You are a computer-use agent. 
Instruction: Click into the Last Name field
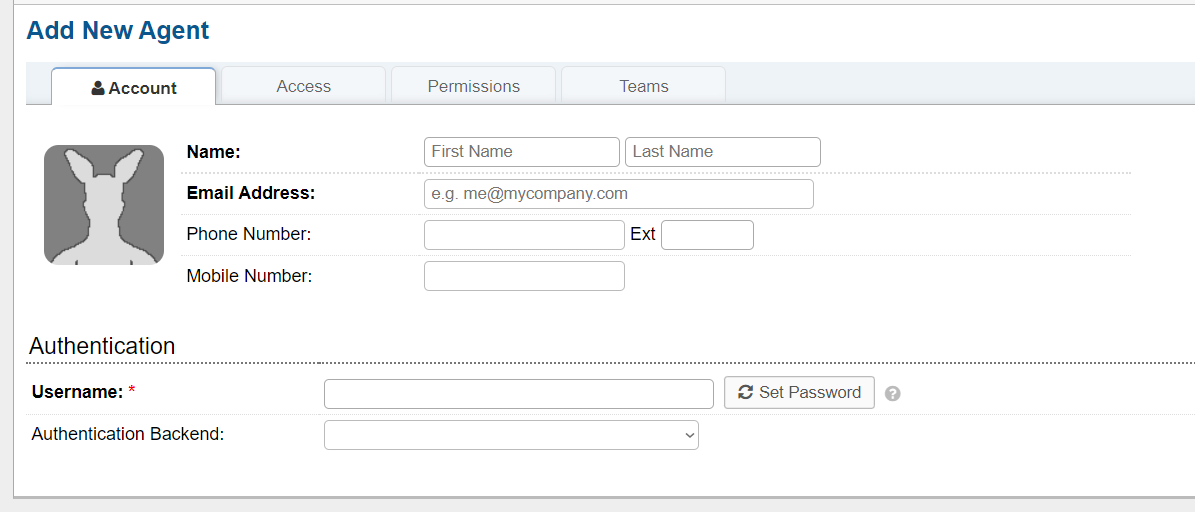click(722, 152)
